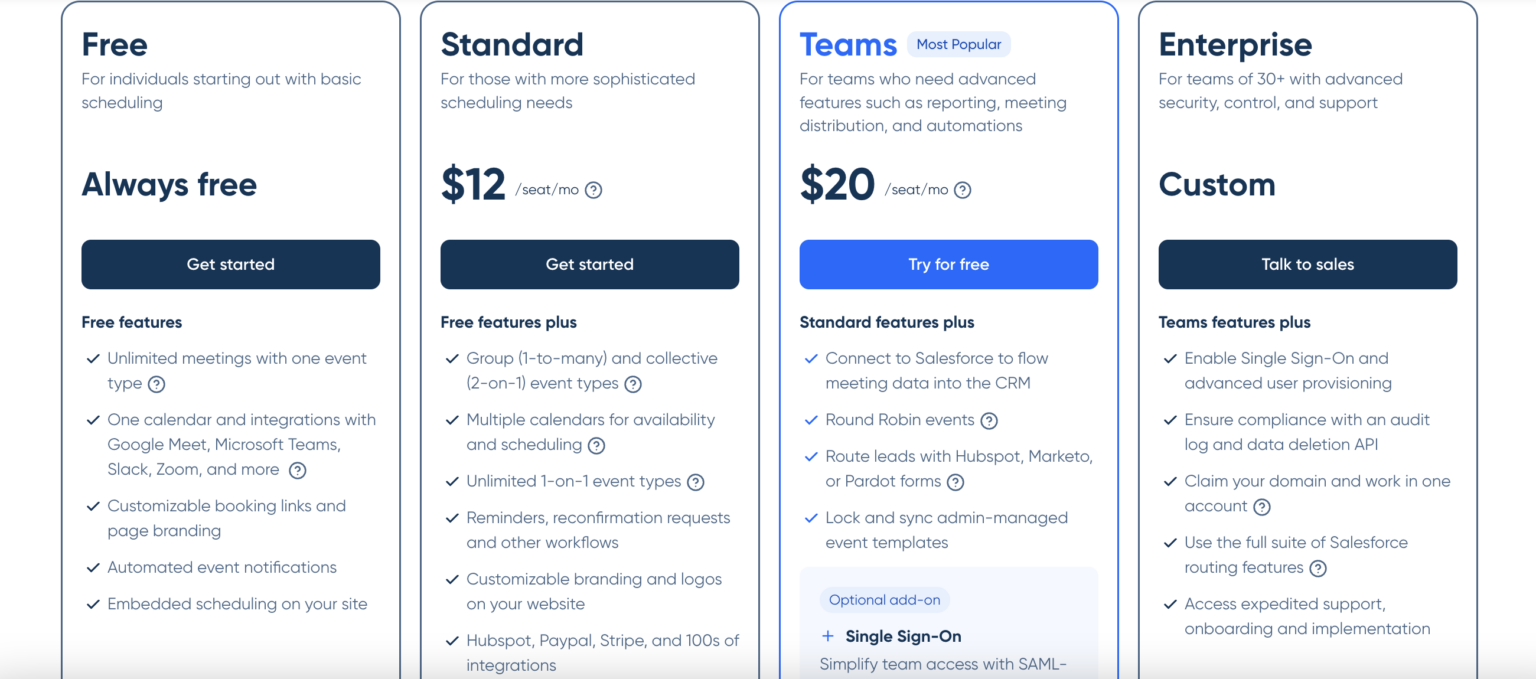Viewport: 1536px width, 679px height.
Task: Select the Enterprise plan heading
Action: coord(1235,45)
